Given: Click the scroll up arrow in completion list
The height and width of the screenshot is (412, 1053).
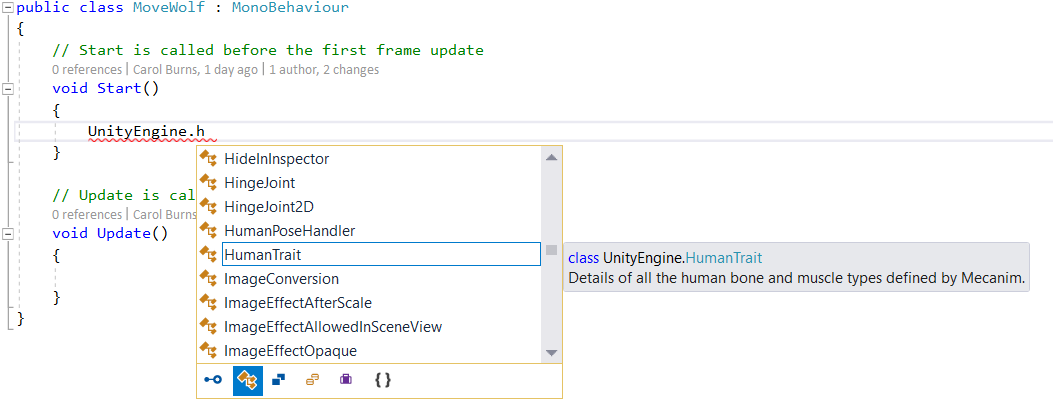Looking at the screenshot, I should (x=551, y=157).
